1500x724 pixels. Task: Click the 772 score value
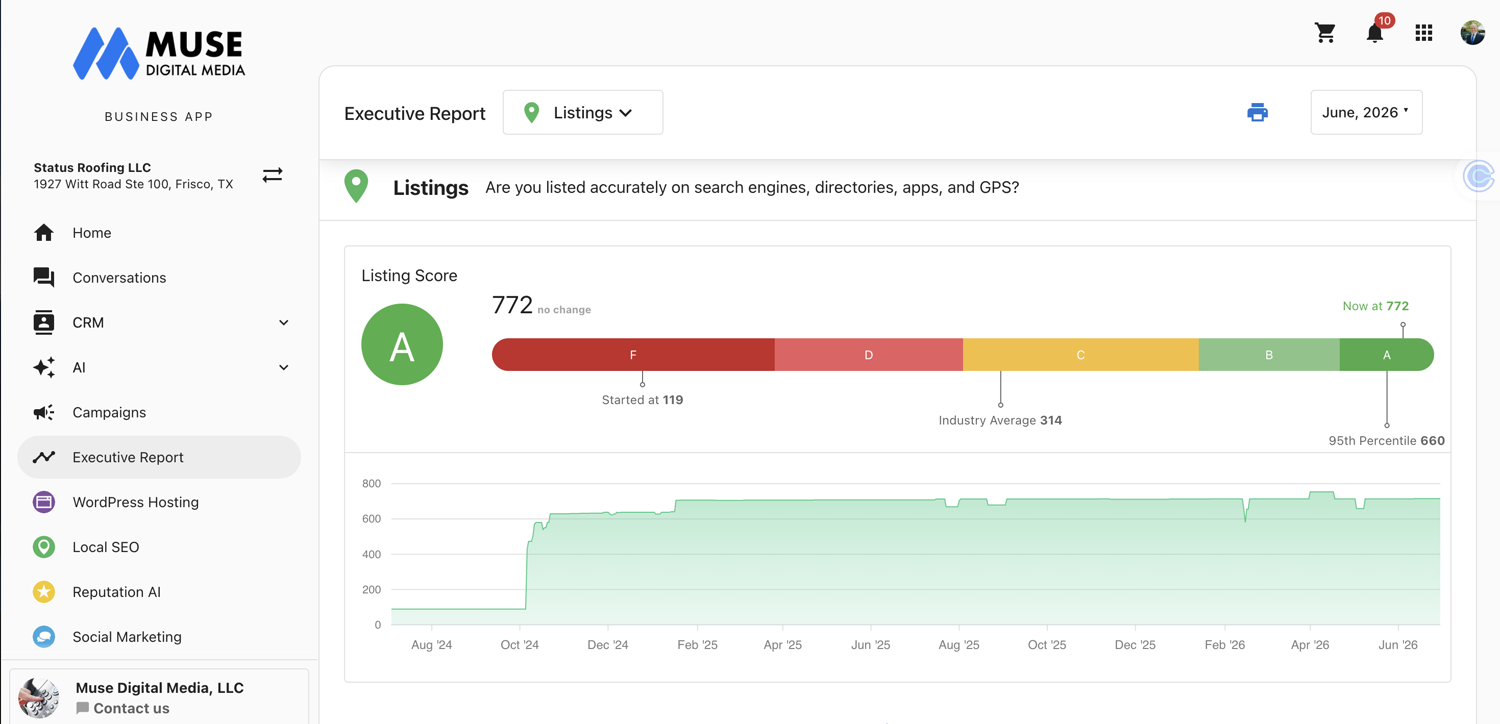tap(512, 305)
